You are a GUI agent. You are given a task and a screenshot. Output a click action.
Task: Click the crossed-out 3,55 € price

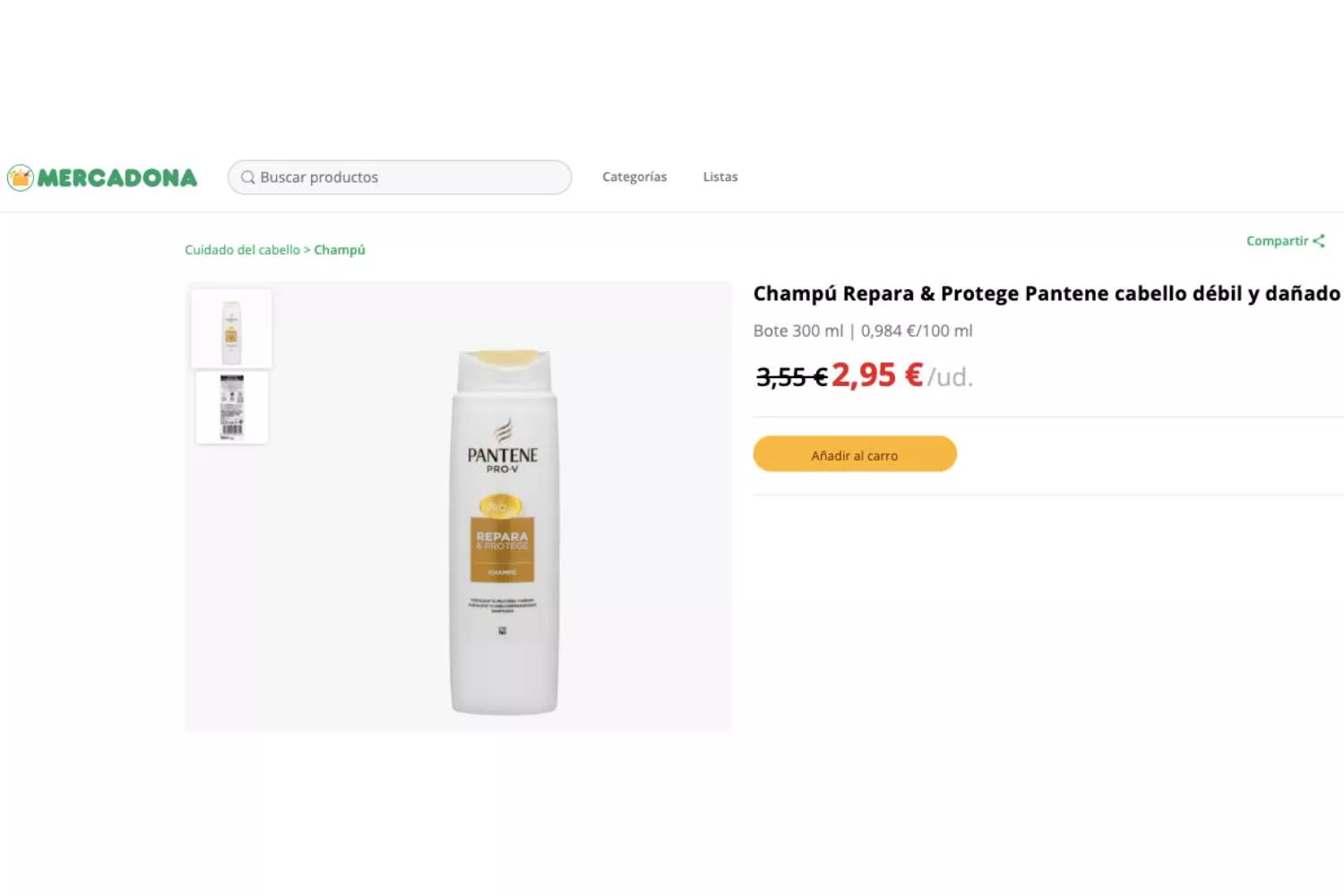click(x=791, y=377)
